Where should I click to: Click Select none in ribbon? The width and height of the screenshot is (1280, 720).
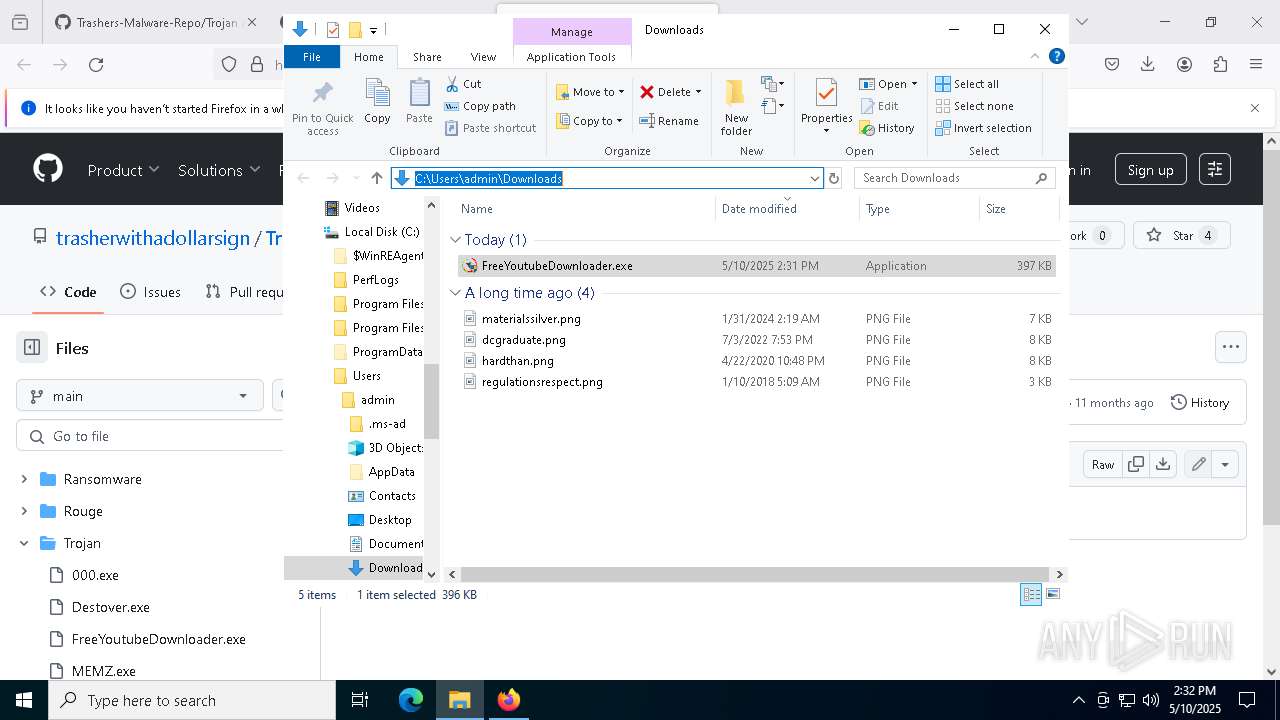point(974,106)
